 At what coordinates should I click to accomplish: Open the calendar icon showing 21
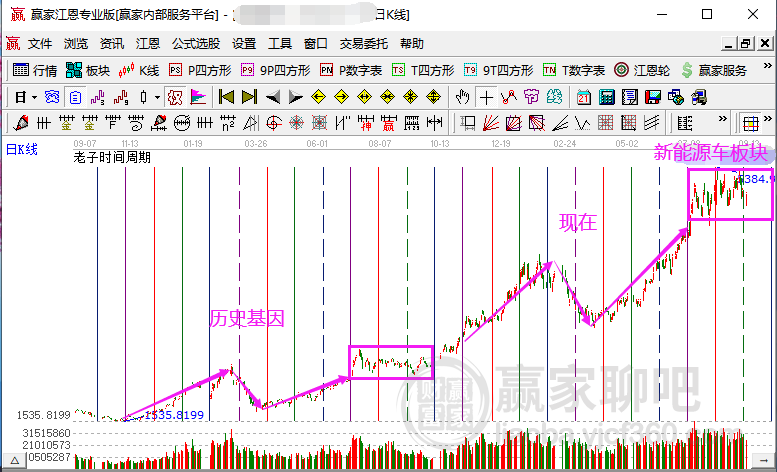click(x=584, y=97)
